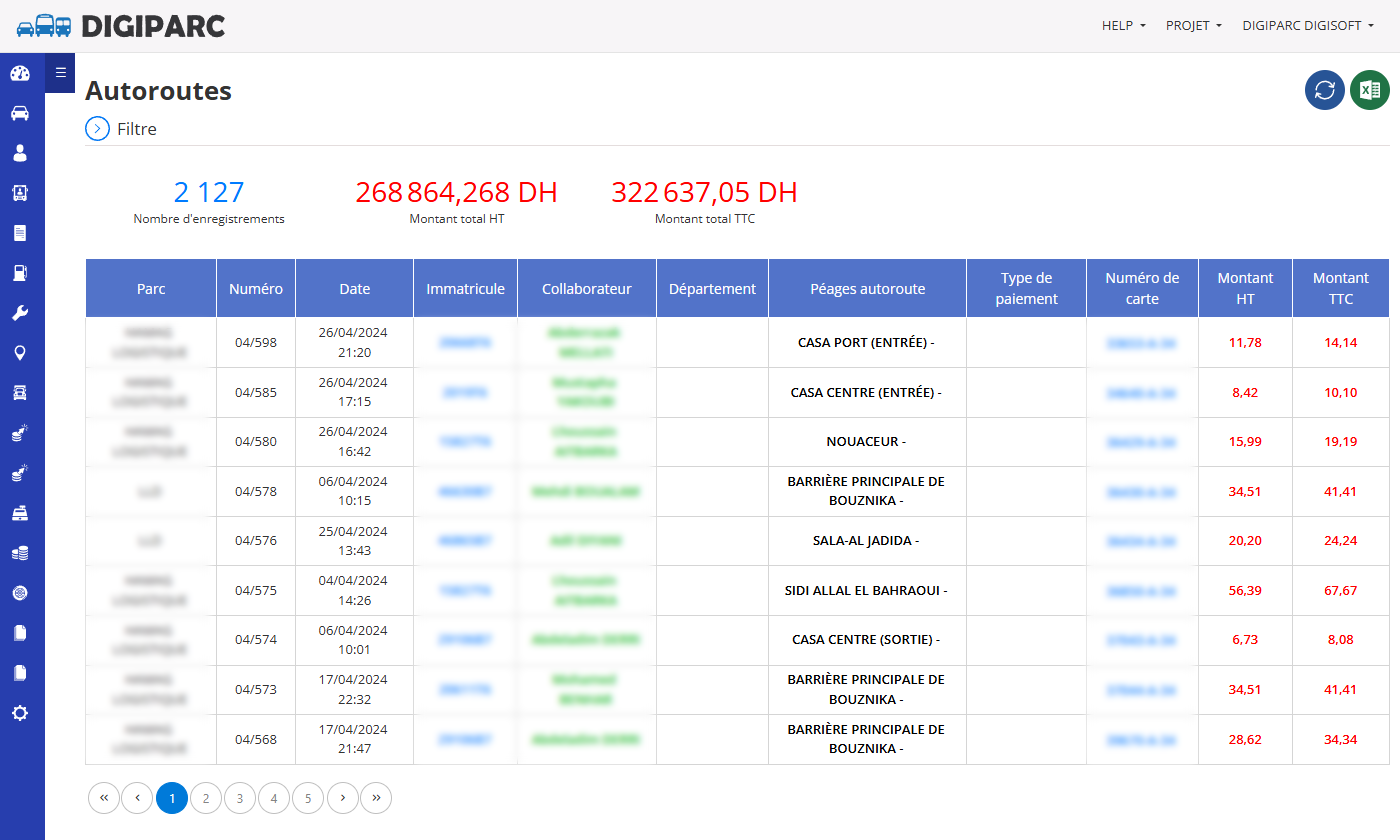
Task: Open the stacked coins icon in sidebar
Action: [x=20, y=553]
